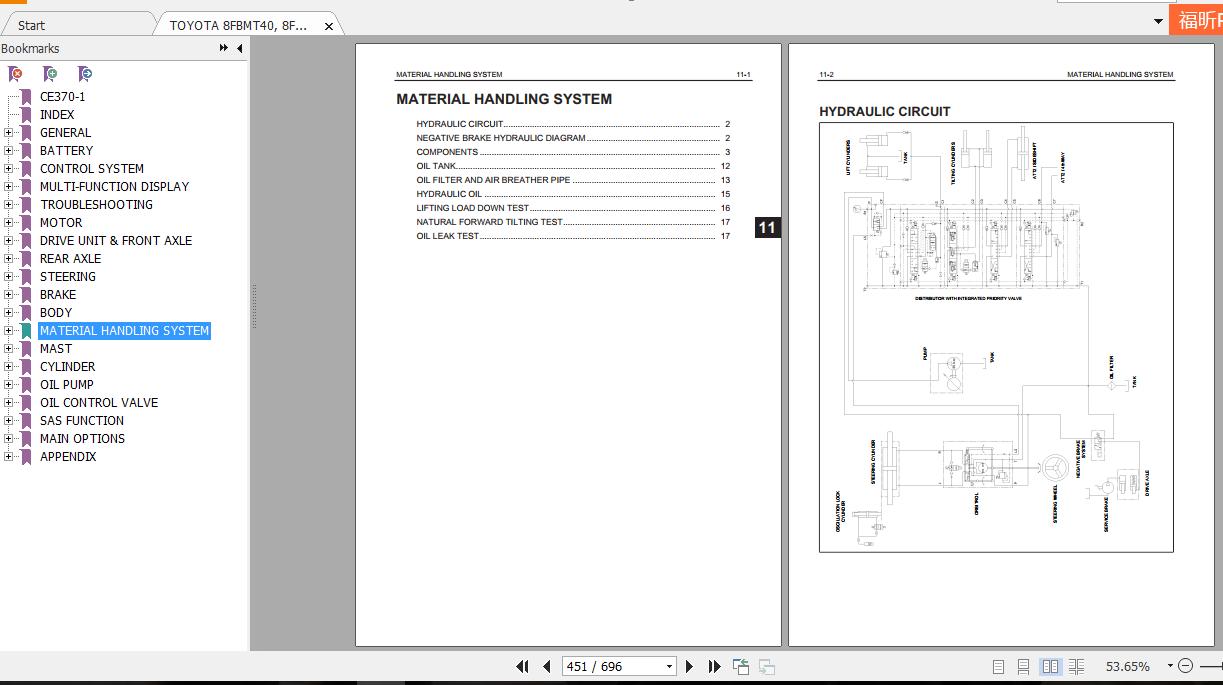The width and height of the screenshot is (1223, 685).
Task: Open the zoom percentage dropdown
Action: pos(1169,665)
